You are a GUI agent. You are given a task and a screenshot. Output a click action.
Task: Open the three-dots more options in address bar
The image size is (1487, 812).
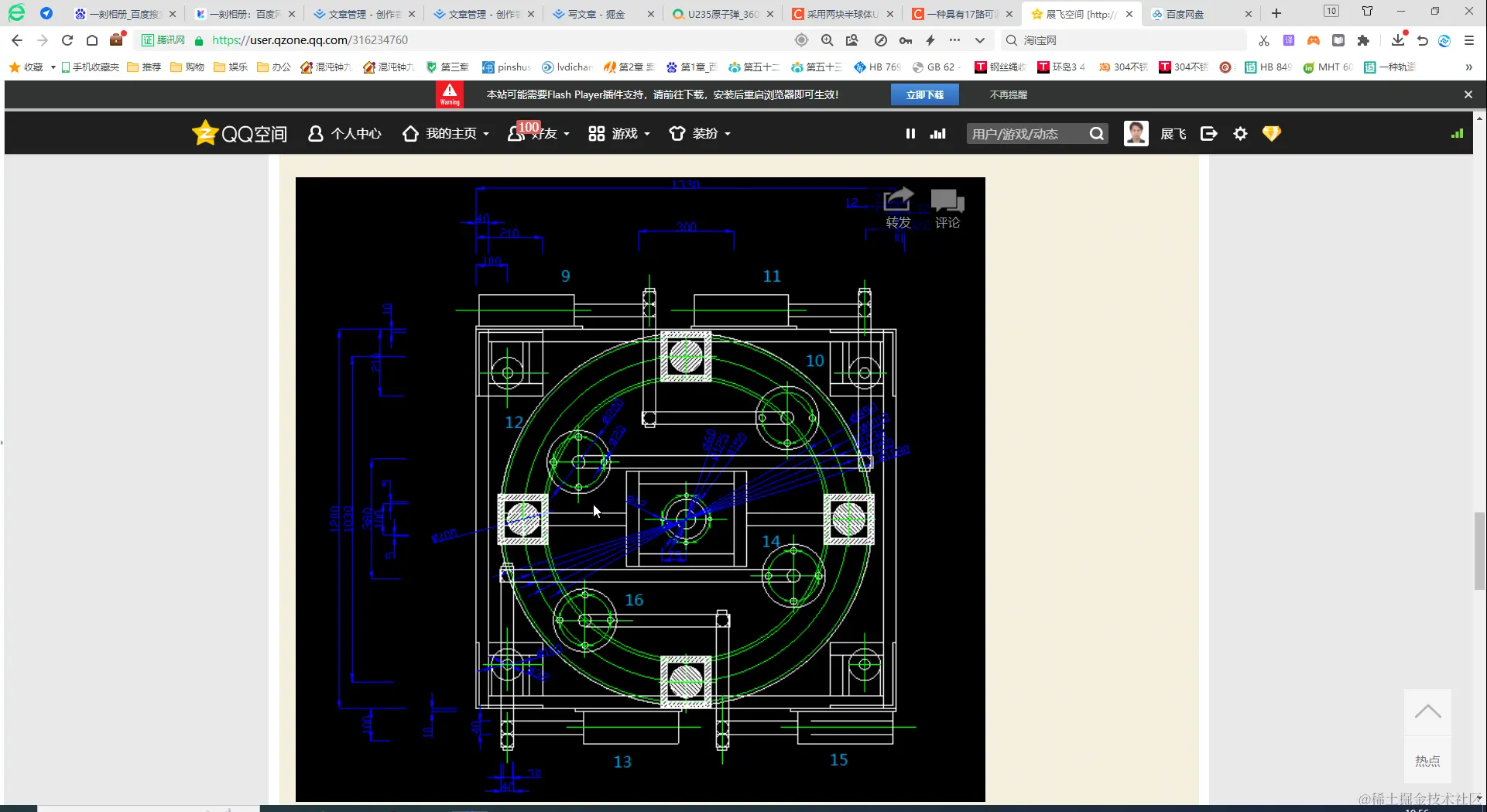click(x=955, y=40)
